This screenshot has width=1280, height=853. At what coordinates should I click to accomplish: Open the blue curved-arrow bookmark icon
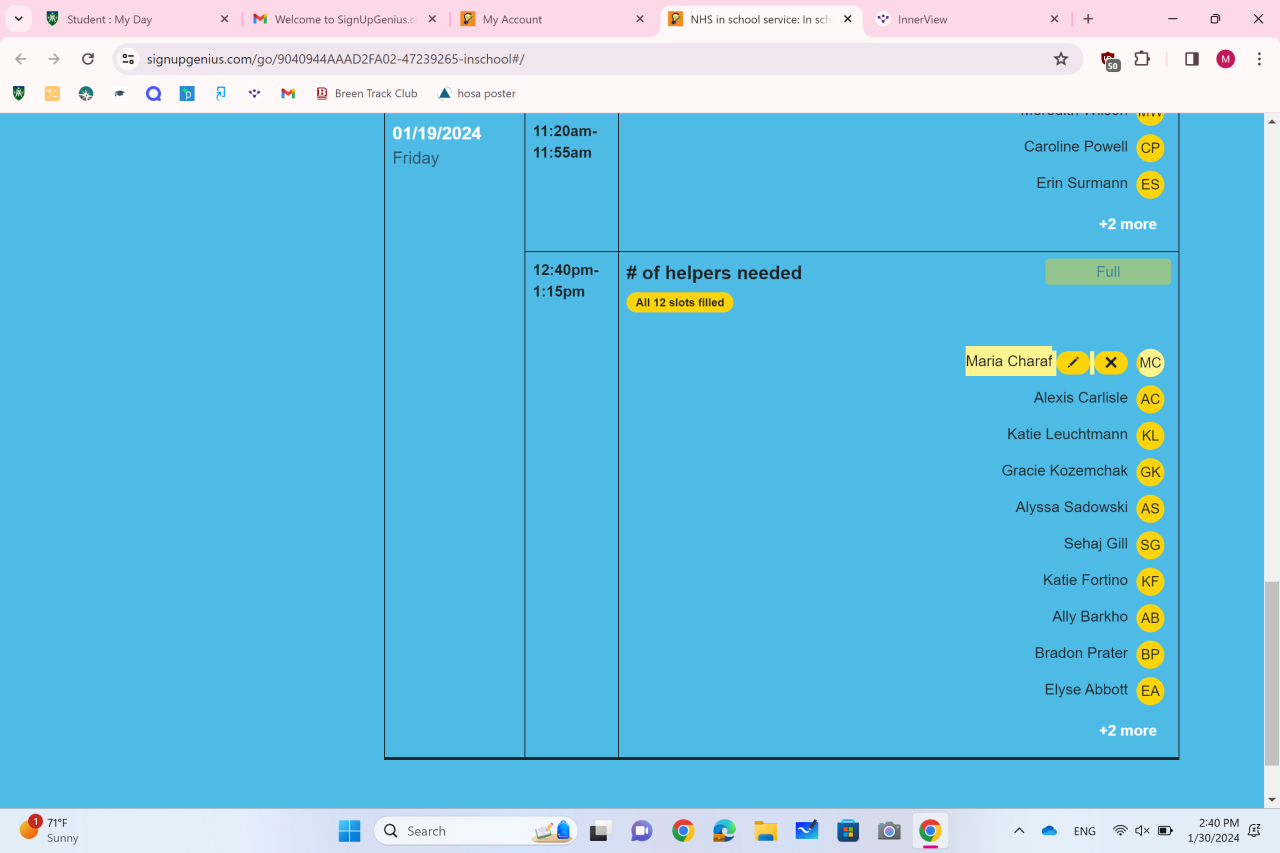221,93
